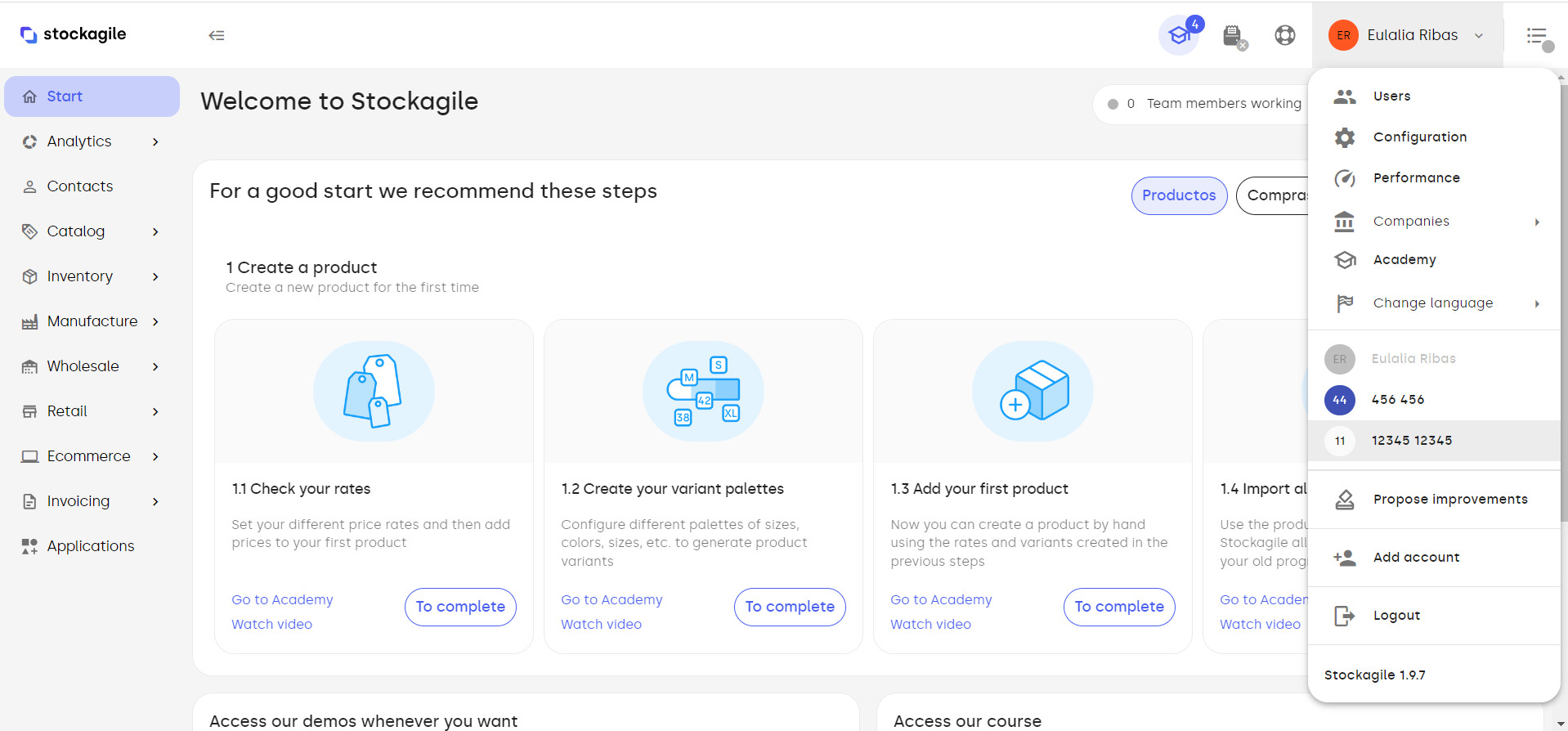Open Performance from the account menu
The width and height of the screenshot is (1568, 731).
1434,178
